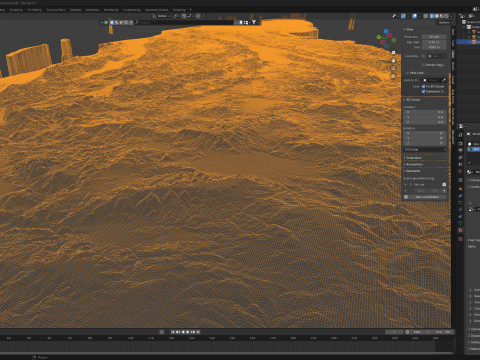480x360 pixels.
Task: Toggle proportional editing in header
Action: [x=198, y=16]
